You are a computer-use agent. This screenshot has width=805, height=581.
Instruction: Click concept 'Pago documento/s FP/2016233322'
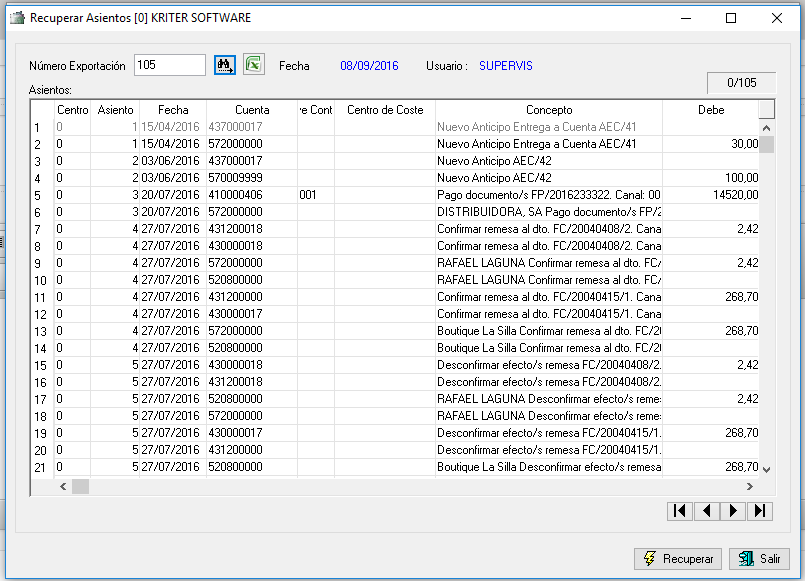549,195
